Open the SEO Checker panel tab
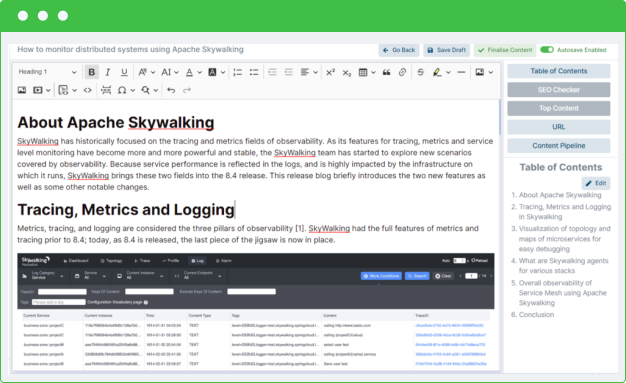626x383 pixels. [559, 89]
